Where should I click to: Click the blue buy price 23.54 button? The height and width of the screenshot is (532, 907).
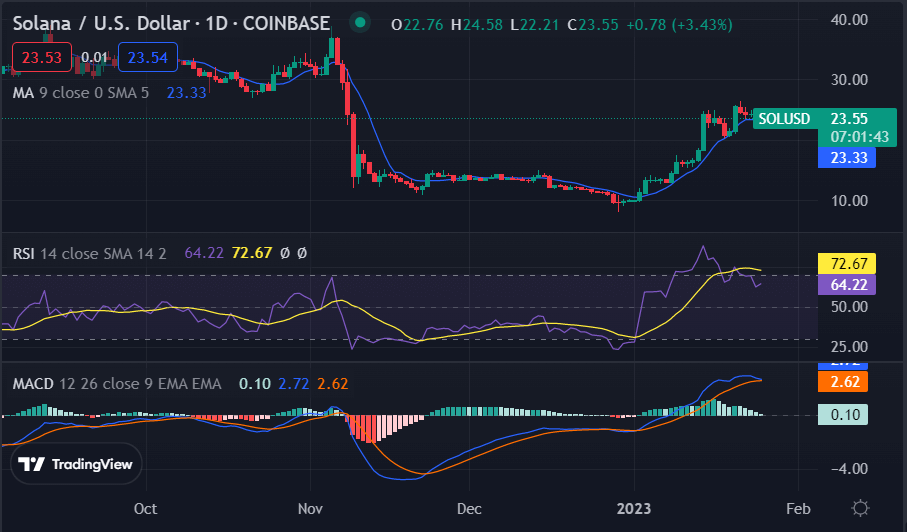[148, 57]
